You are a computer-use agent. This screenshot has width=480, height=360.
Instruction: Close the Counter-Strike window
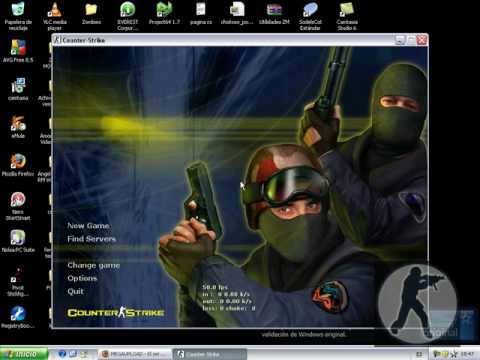(x=422, y=40)
